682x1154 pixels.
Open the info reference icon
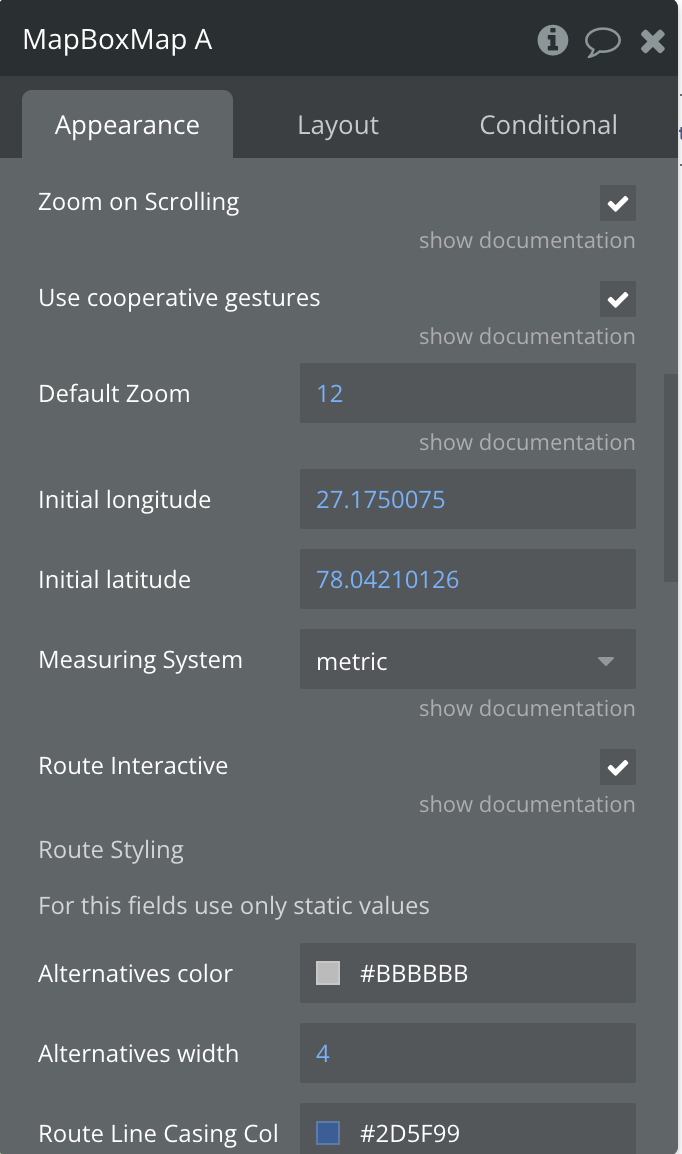click(553, 40)
